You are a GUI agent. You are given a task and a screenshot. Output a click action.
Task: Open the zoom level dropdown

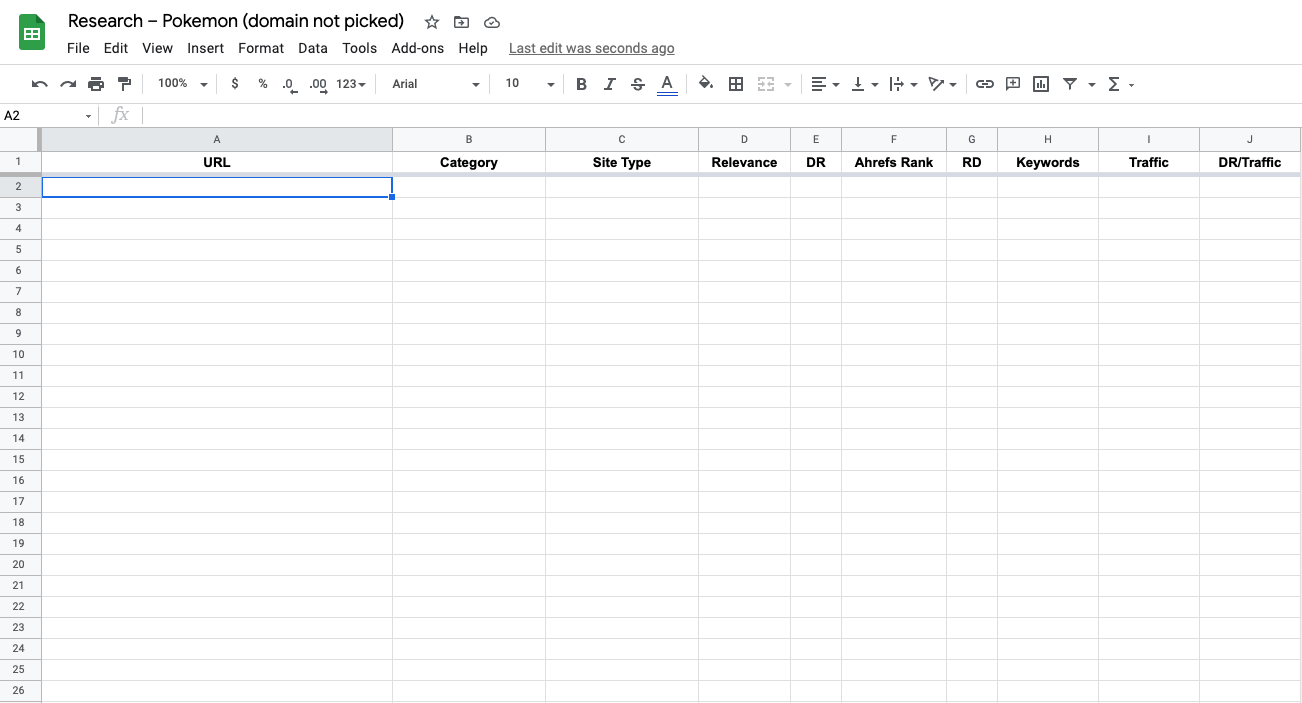coord(182,84)
